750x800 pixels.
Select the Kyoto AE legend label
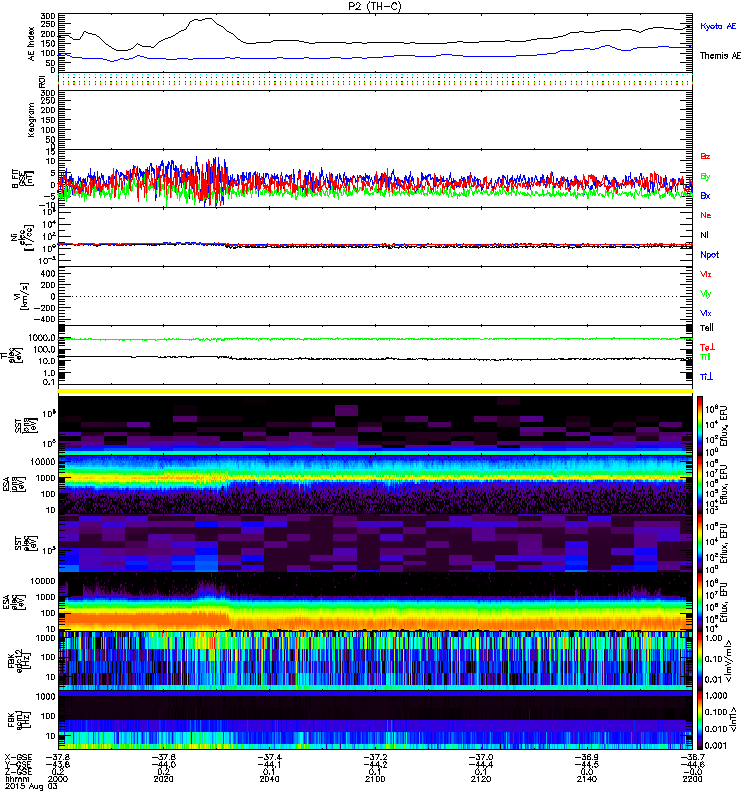[718, 26]
